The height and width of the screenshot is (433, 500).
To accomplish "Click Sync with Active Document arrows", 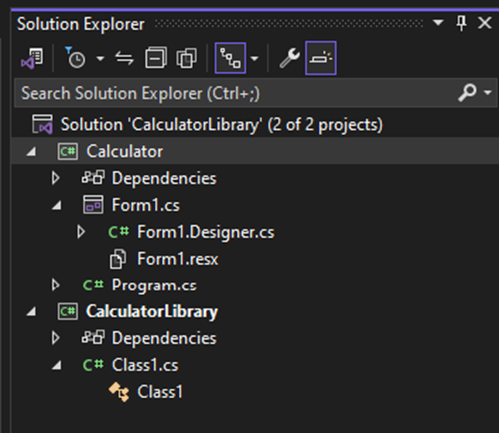I will click(x=124, y=58).
